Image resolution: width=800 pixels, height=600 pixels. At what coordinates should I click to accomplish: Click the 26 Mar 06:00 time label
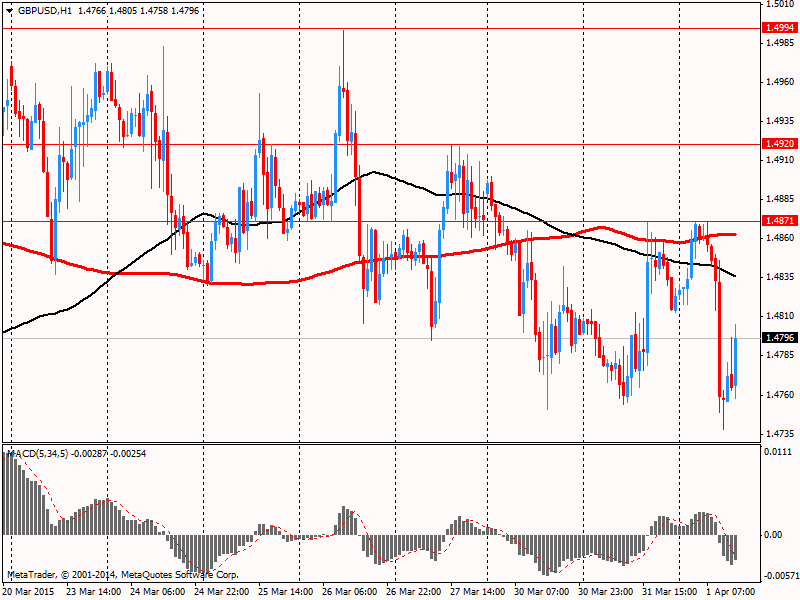coord(349,592)
